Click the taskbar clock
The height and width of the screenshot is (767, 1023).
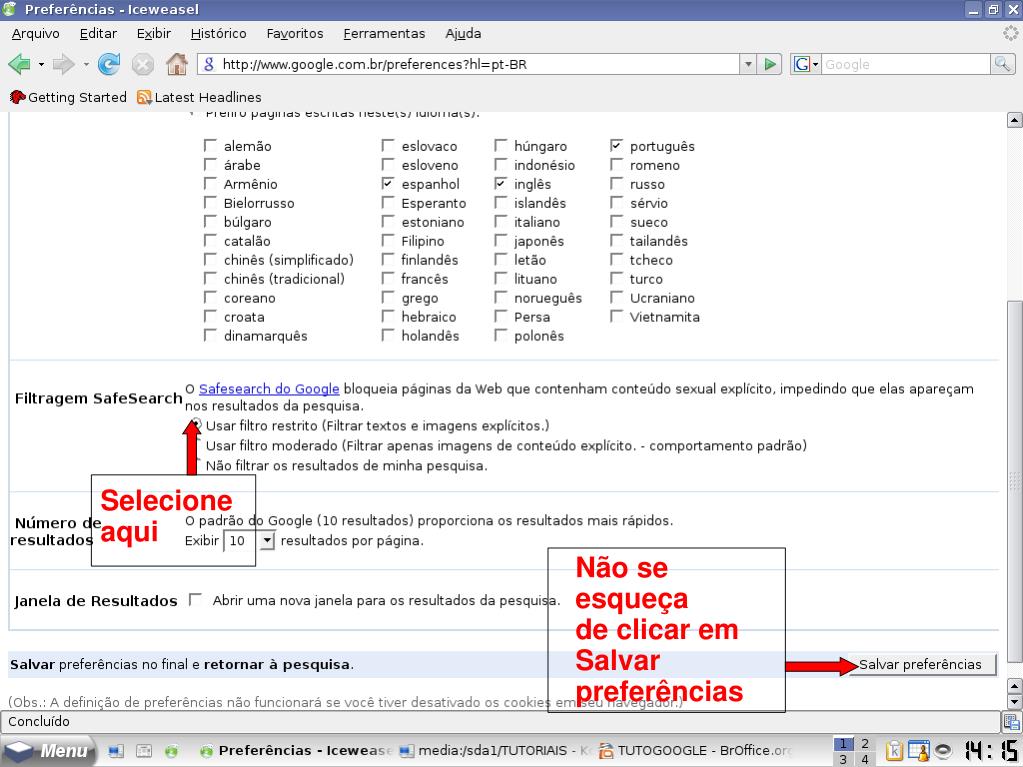click(992, 751)
